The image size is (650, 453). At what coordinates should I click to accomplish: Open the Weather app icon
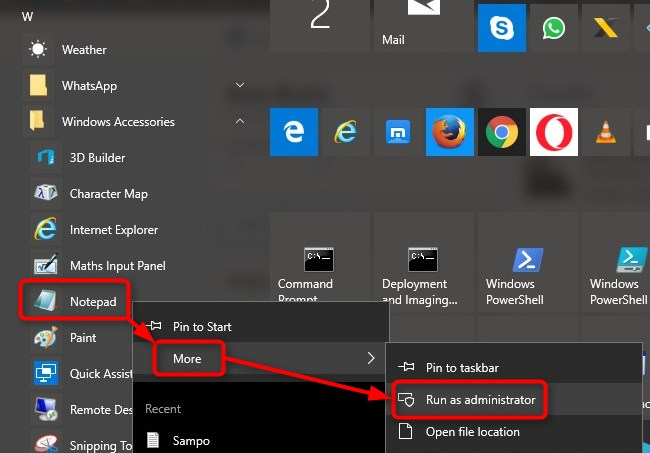point(38,49)
